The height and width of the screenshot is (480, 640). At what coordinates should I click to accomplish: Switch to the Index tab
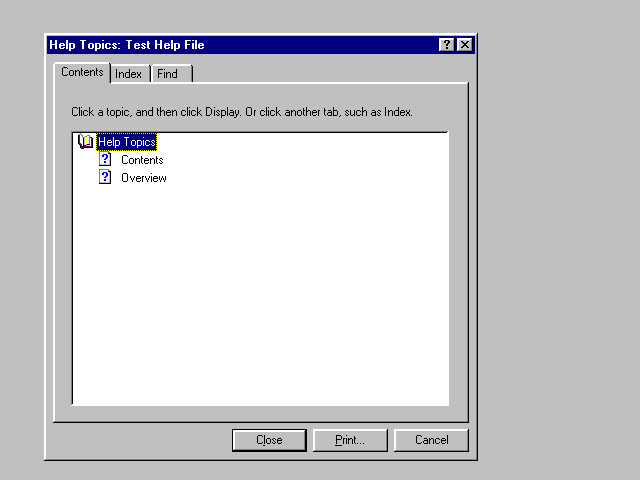tap(128, 74)
